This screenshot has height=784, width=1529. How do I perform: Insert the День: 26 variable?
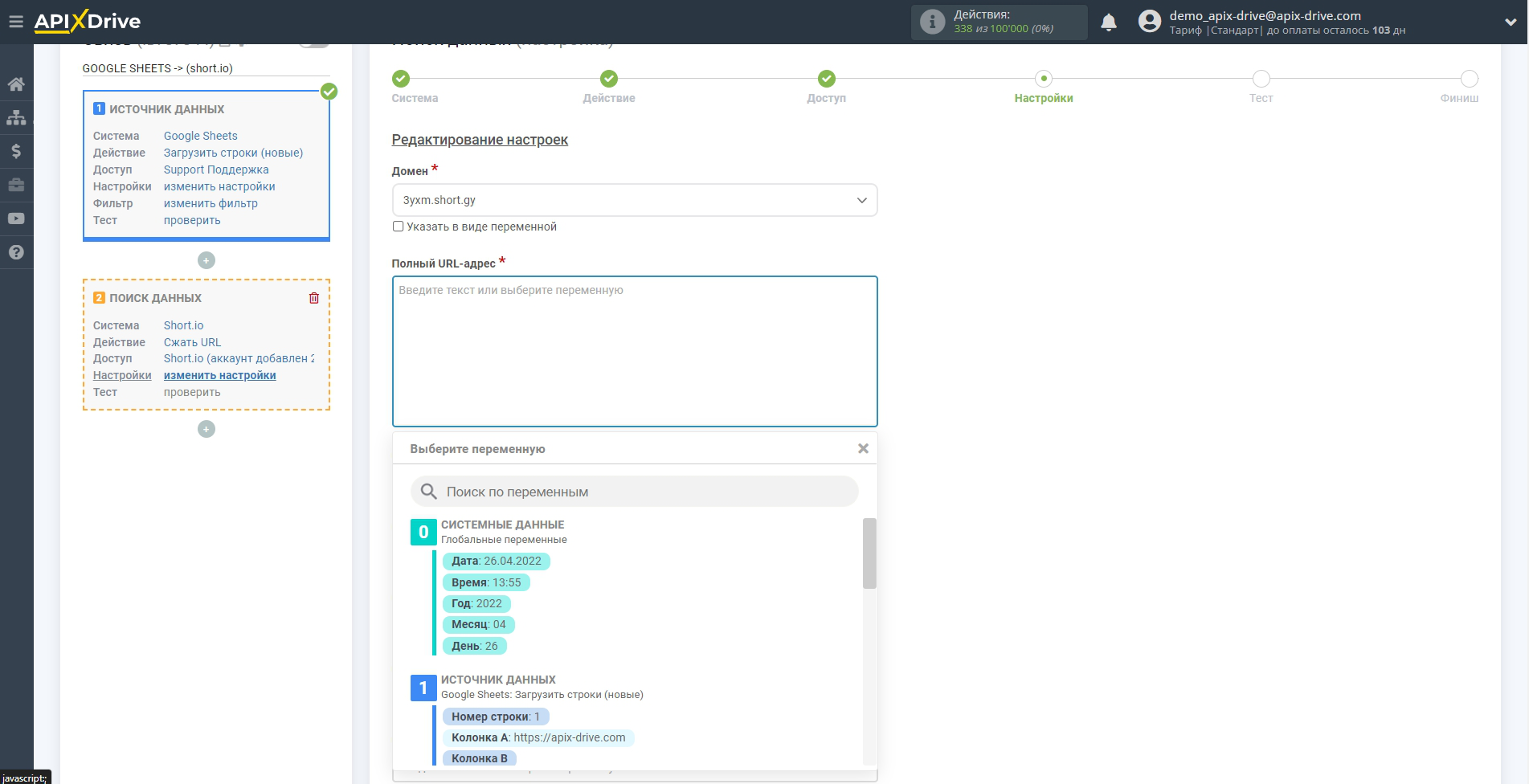(x=474, y=646)
